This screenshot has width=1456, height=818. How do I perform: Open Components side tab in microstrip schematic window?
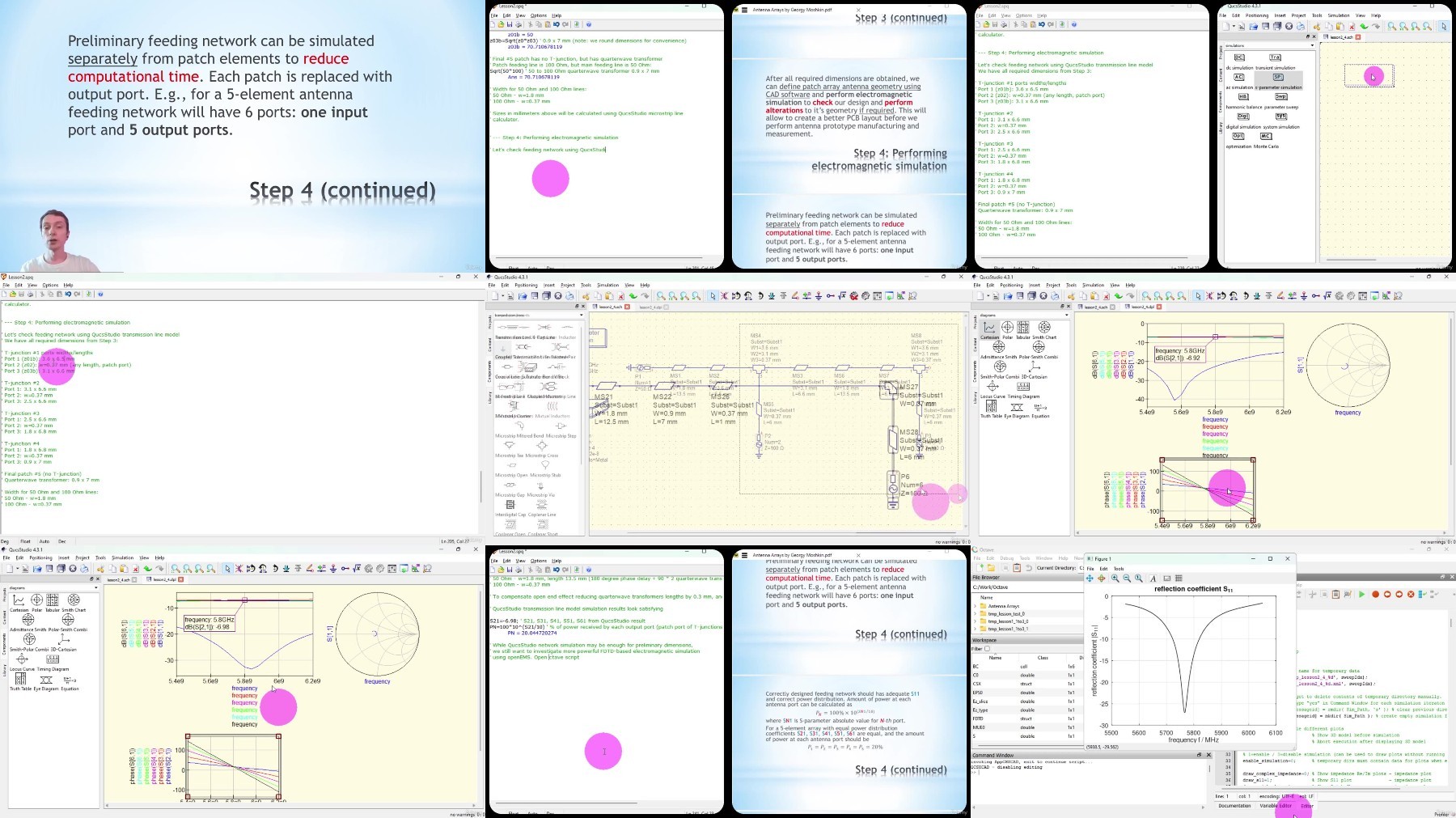pos(489,371)
